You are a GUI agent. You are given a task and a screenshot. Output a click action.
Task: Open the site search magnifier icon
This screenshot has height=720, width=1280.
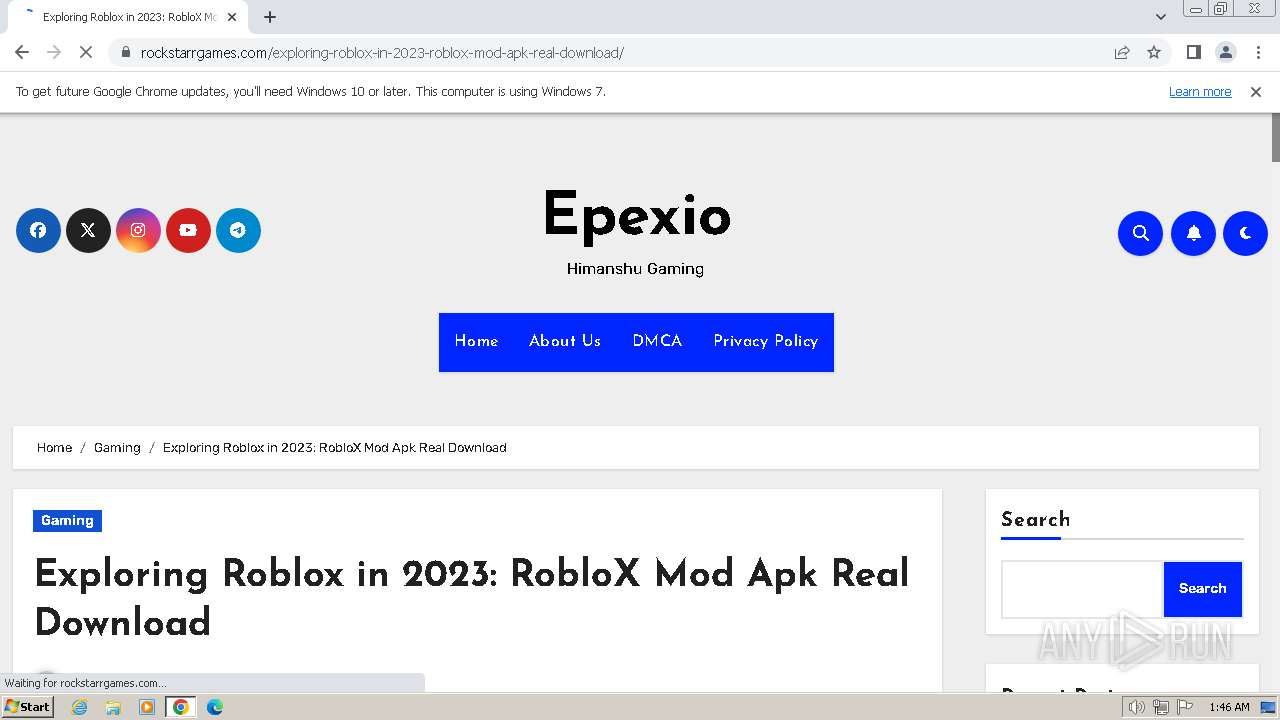1140,233
